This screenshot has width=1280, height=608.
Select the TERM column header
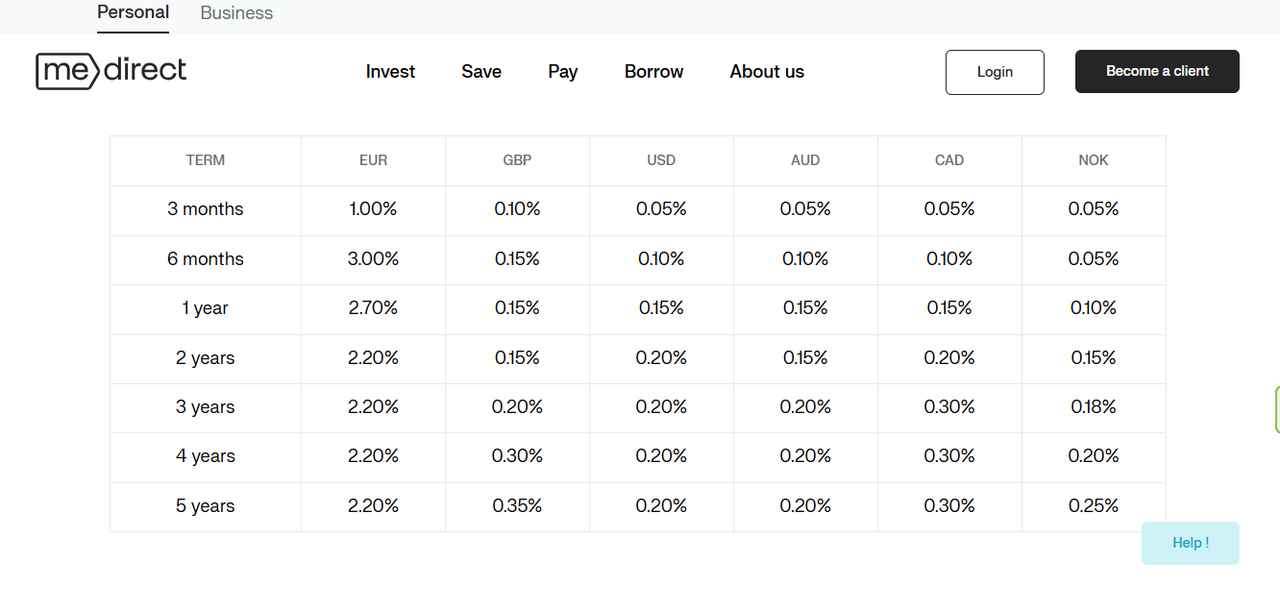point(205,160)
